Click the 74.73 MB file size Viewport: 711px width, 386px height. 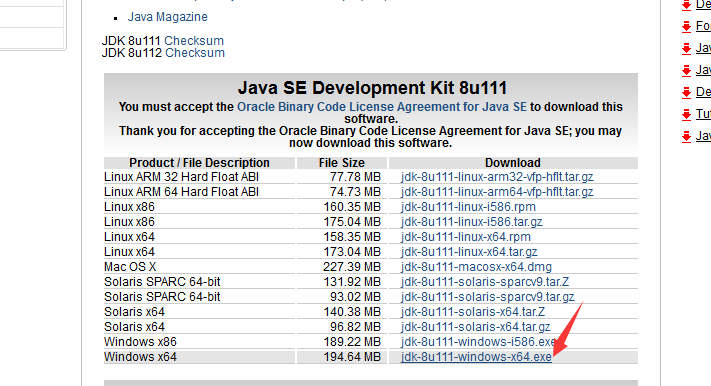click(356, 192)
